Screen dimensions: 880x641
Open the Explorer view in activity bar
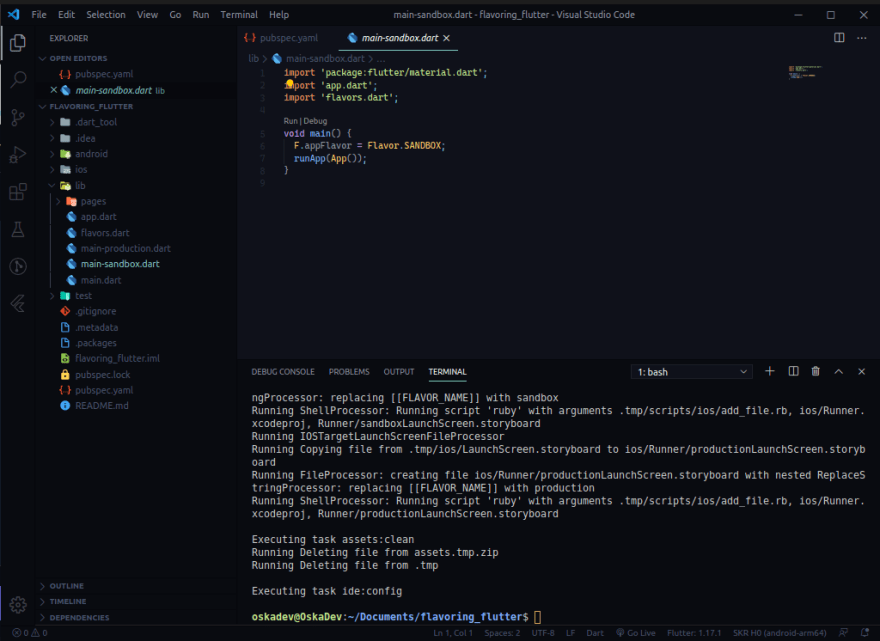click(17, 43)
